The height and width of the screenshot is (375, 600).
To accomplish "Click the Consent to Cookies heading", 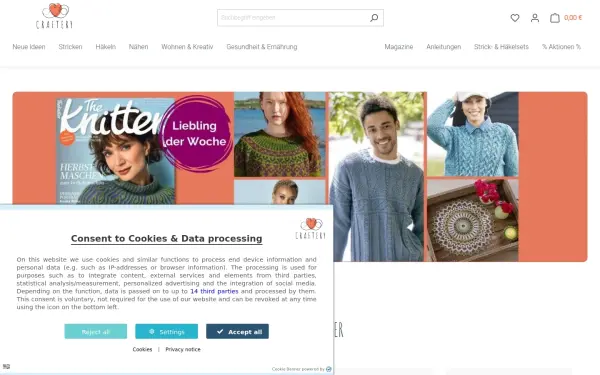I will click(166, 238).
